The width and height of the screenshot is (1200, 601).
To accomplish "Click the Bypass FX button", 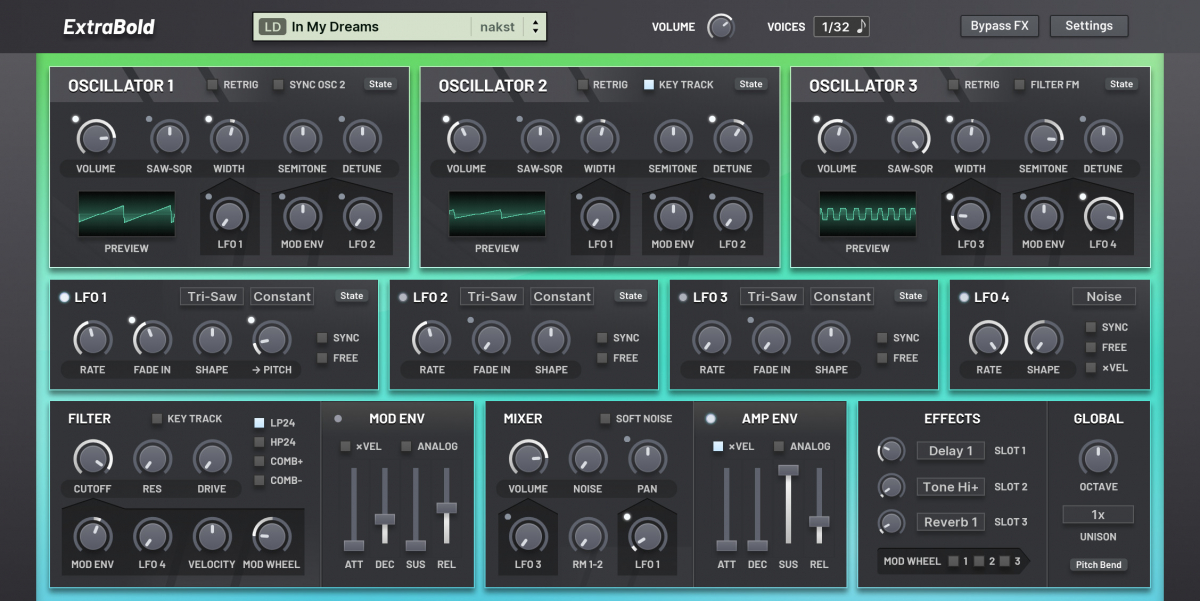I will point(999,26).
